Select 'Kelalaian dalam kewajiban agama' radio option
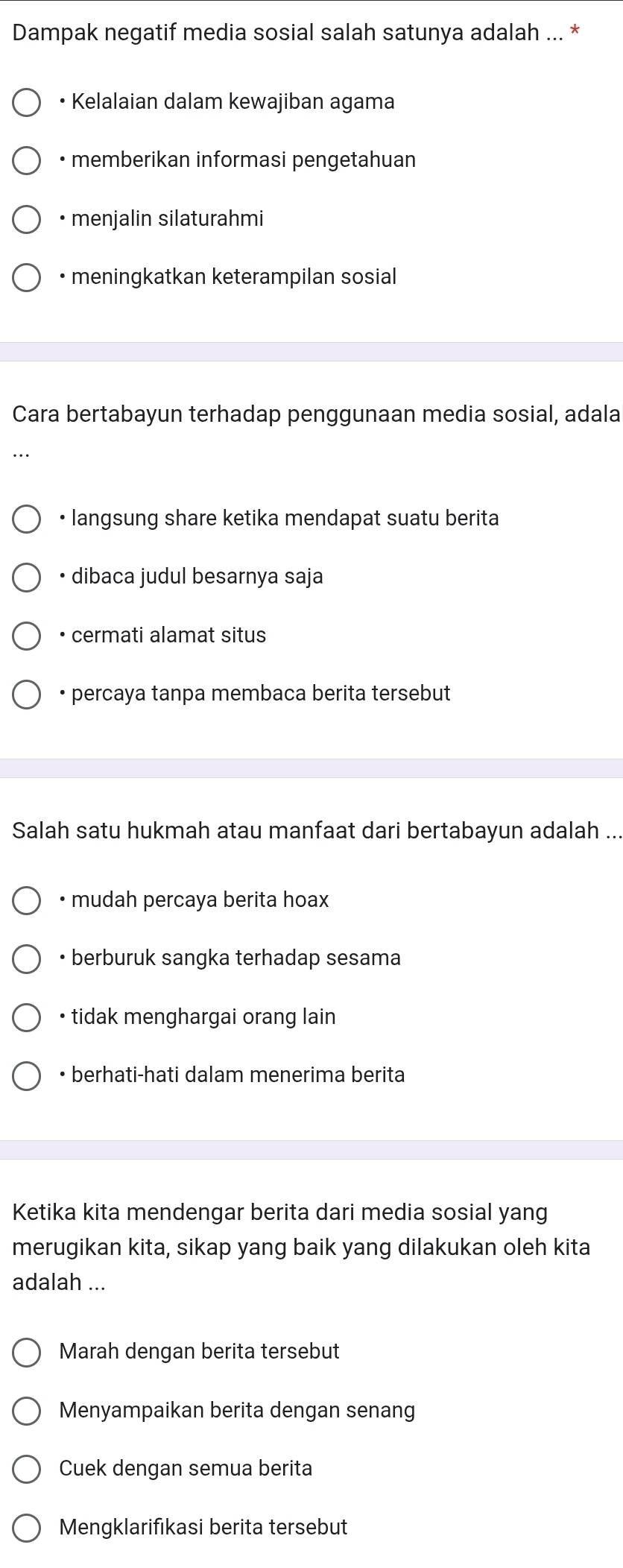The width and height of the screenshot is (623, 1568). 27,102
